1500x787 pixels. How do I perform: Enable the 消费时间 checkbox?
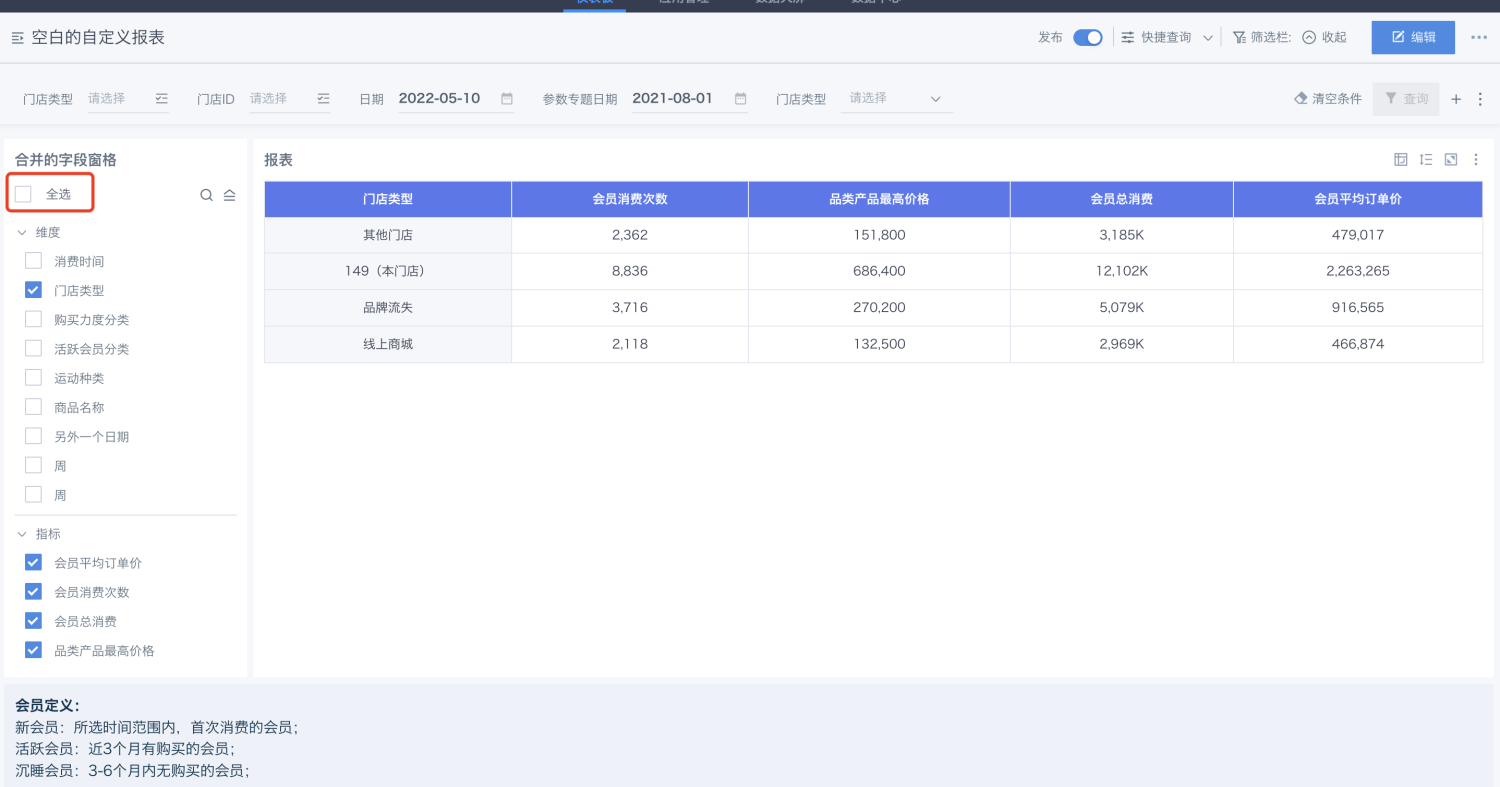34,261
